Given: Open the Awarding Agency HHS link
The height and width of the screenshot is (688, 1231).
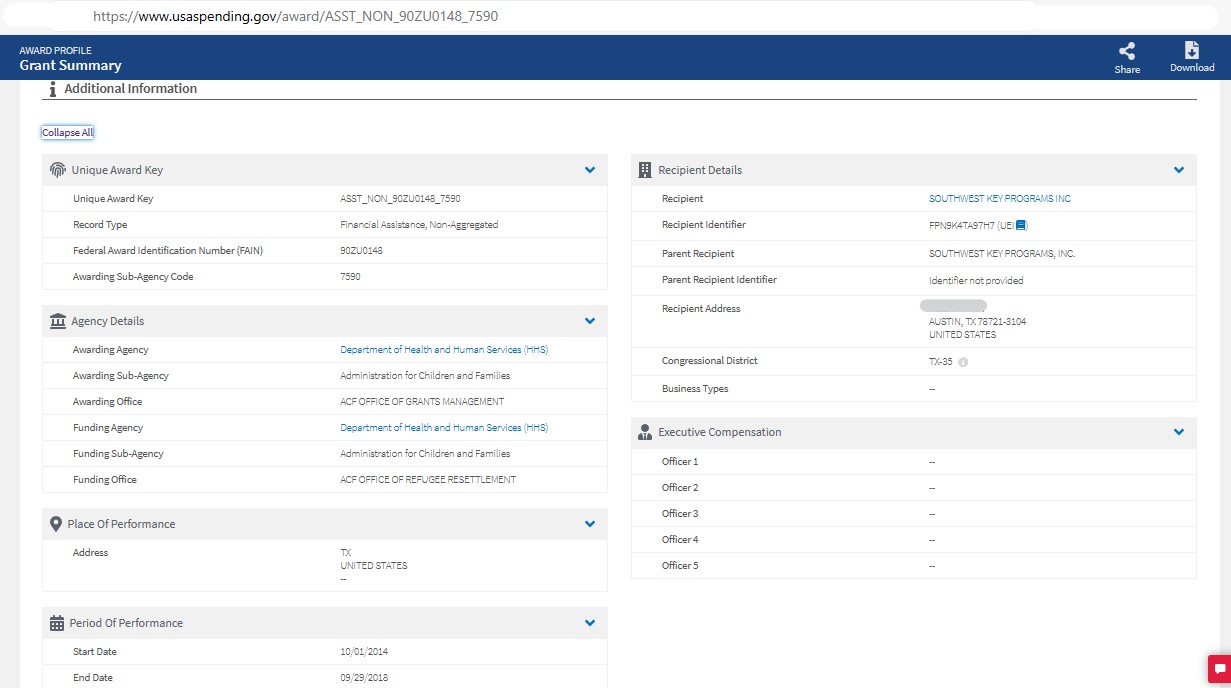Looking at the screenshot, I should click(x=444, y=350).
